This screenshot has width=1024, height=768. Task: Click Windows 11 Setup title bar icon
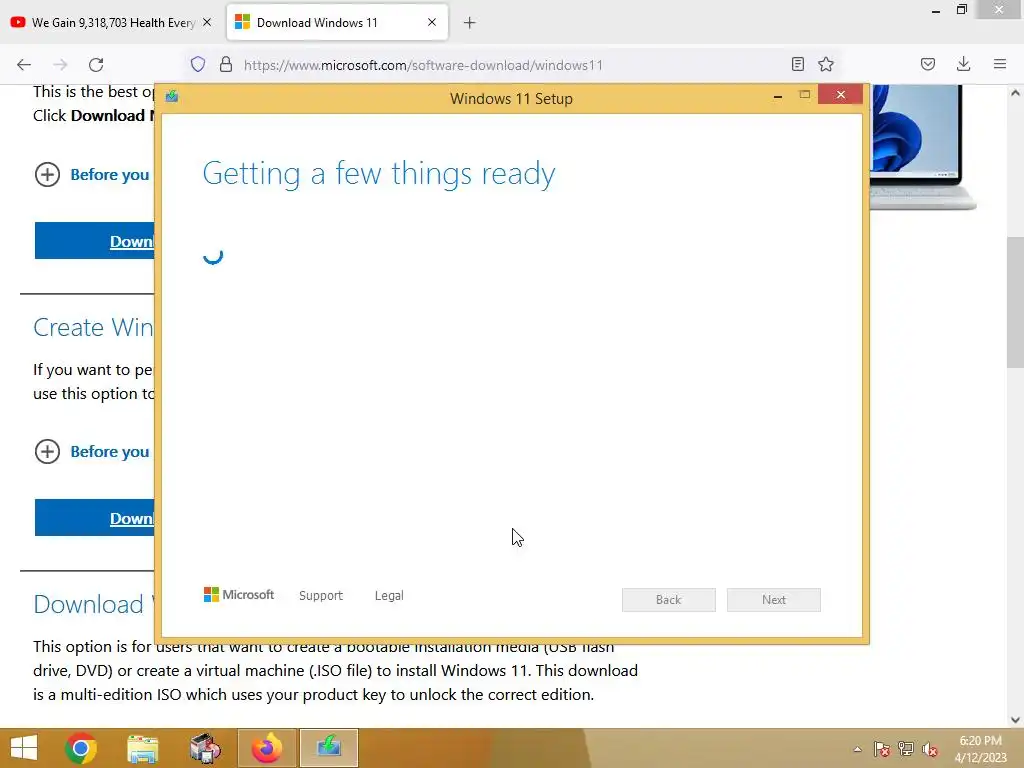[x=172, y=97]
